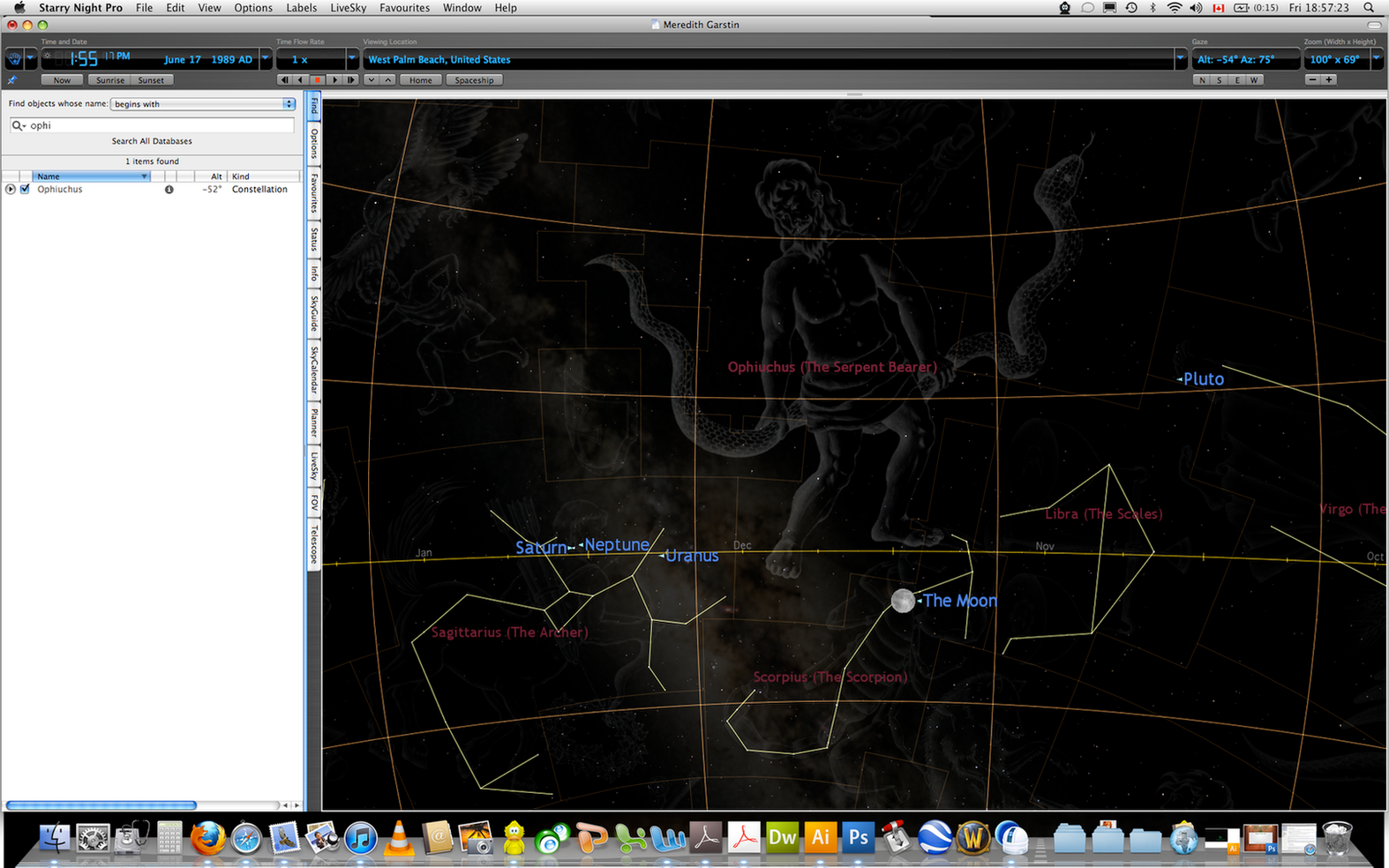The height and width of the screenshot is (868, 1389).
Task: Face North with the N gaze button
Action: [x=1202, y=80]
